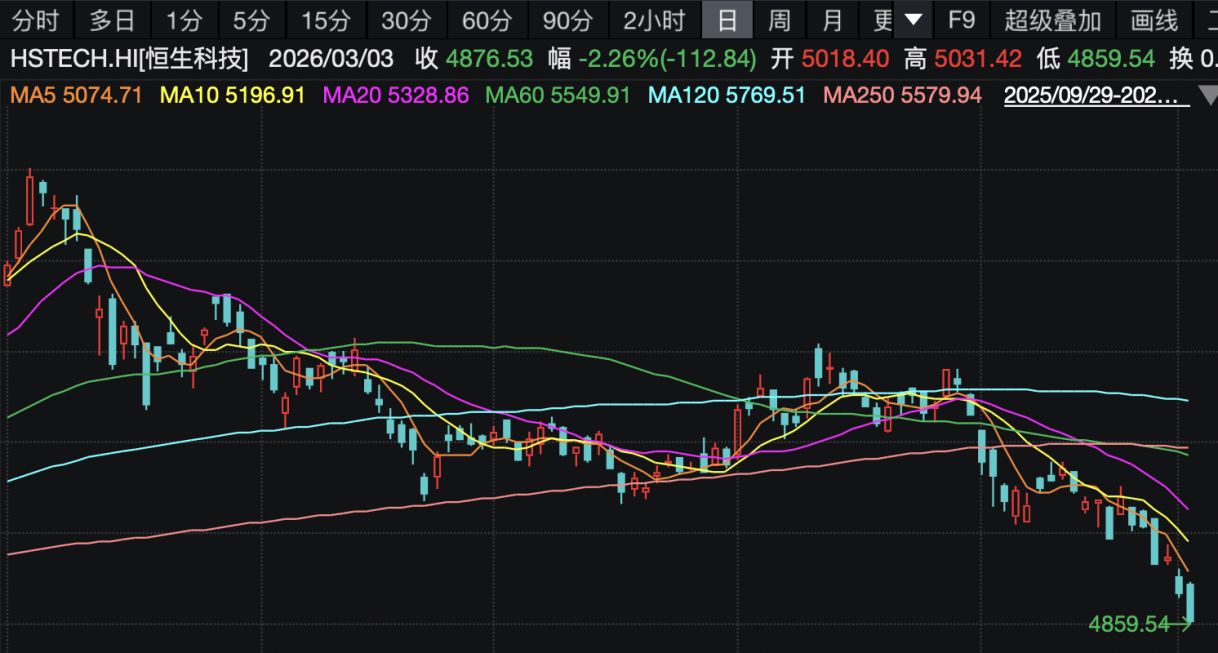Select the 60分 period tab

[x=487, y=19]
